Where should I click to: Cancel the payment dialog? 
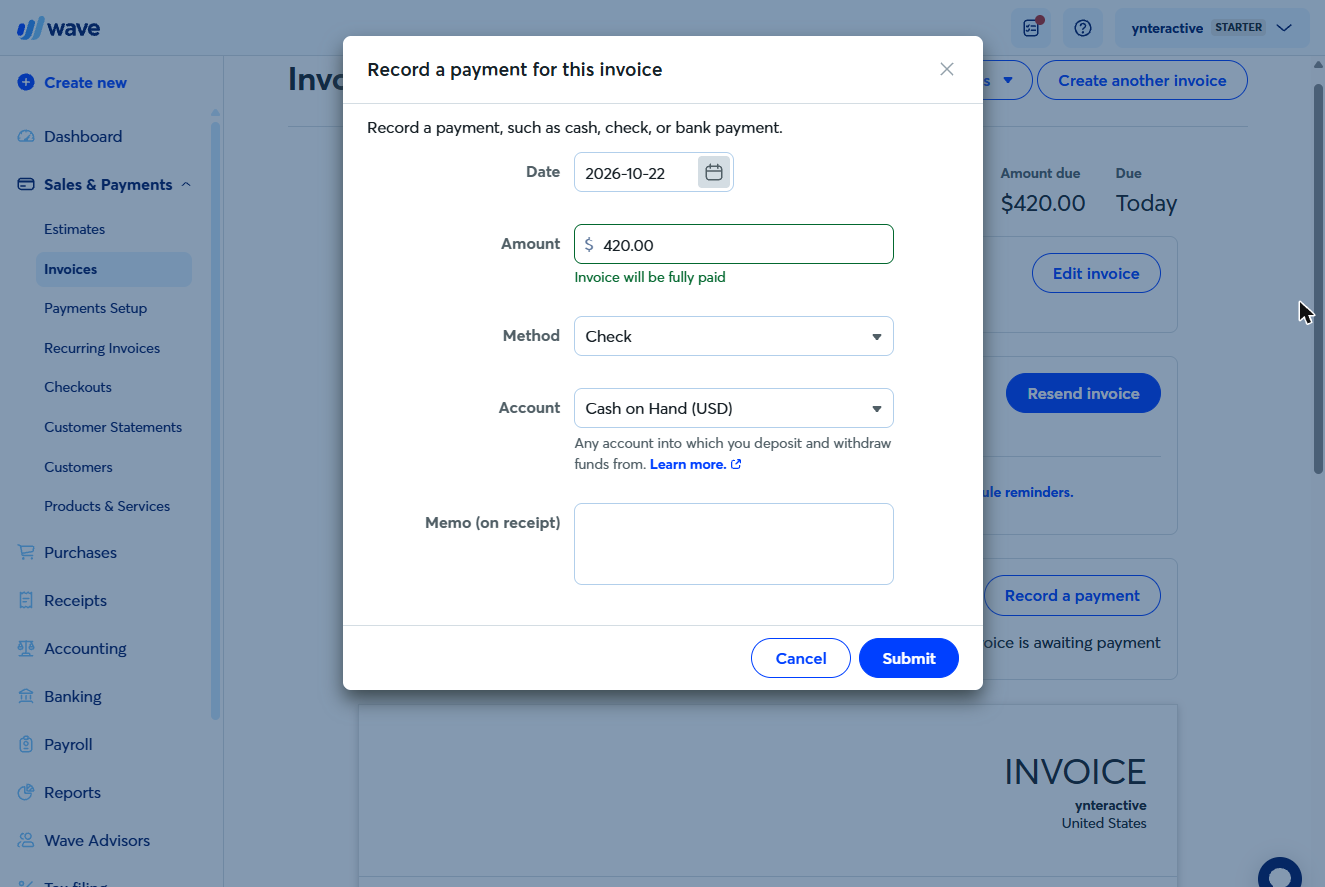pos(801,658)
